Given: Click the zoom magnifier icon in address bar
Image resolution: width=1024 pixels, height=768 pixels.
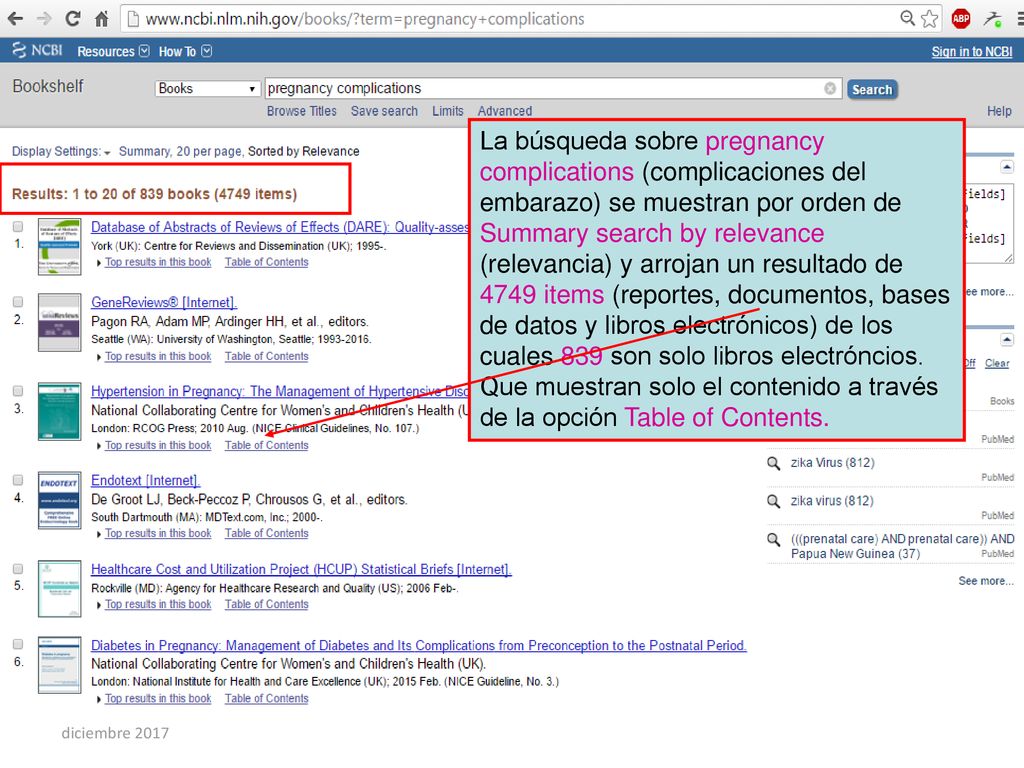Looking at the screenshot, I should [907, 18].
